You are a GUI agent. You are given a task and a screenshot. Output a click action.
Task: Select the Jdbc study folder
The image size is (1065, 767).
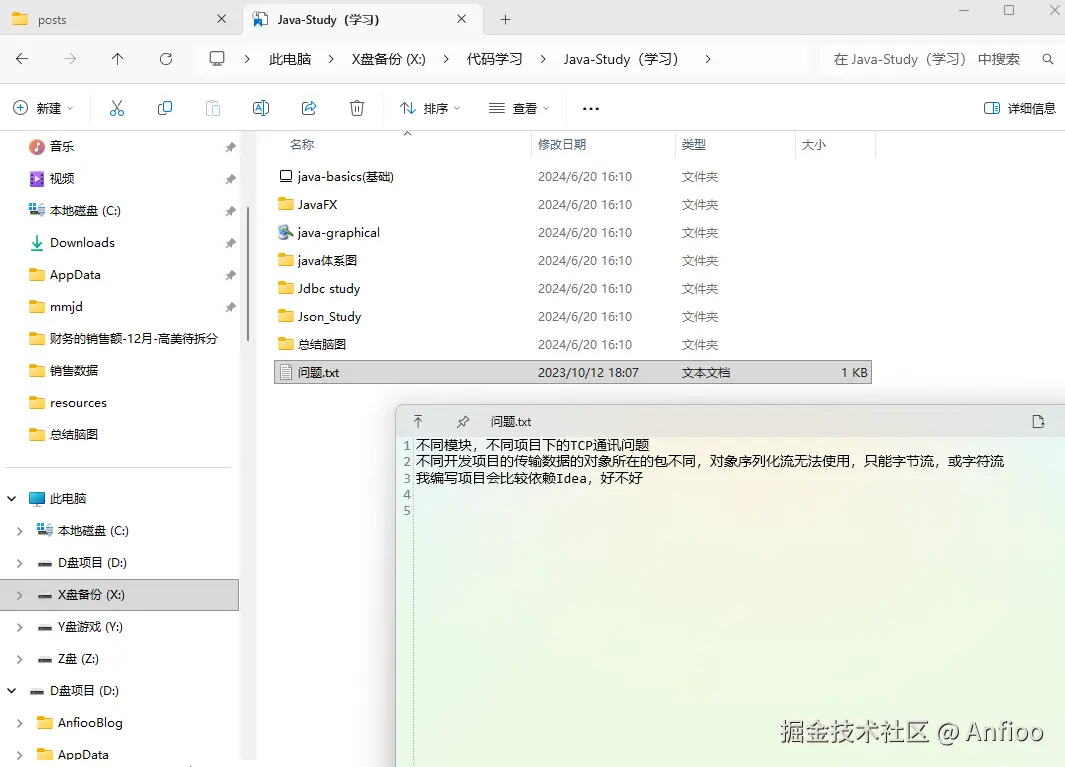coord(573,289)
